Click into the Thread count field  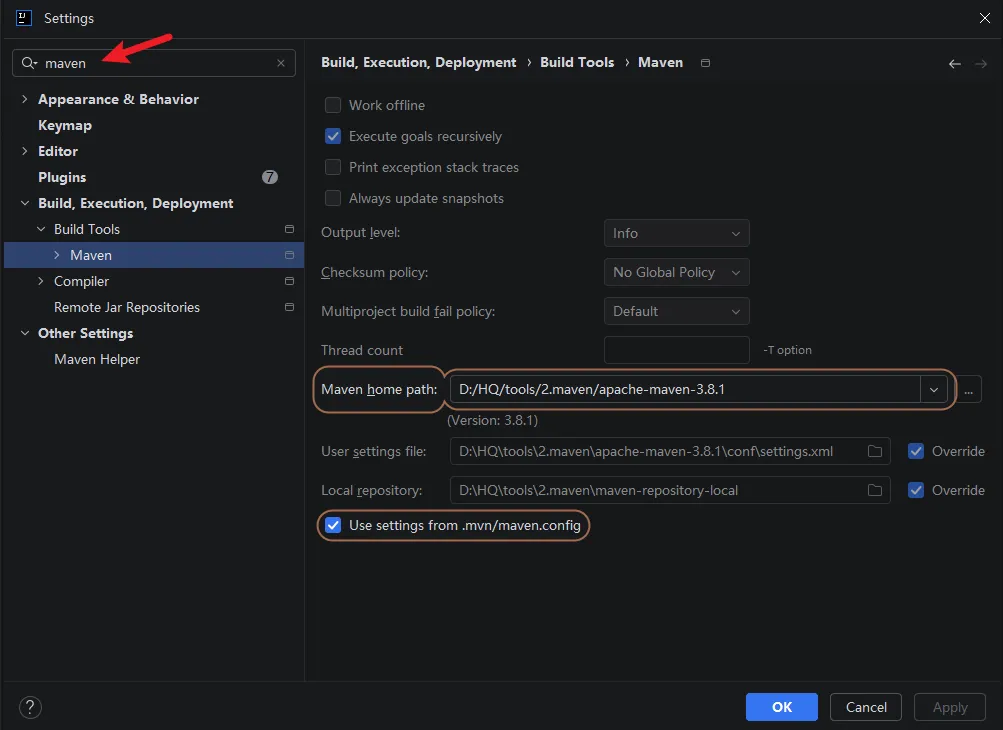pos(676,350)
